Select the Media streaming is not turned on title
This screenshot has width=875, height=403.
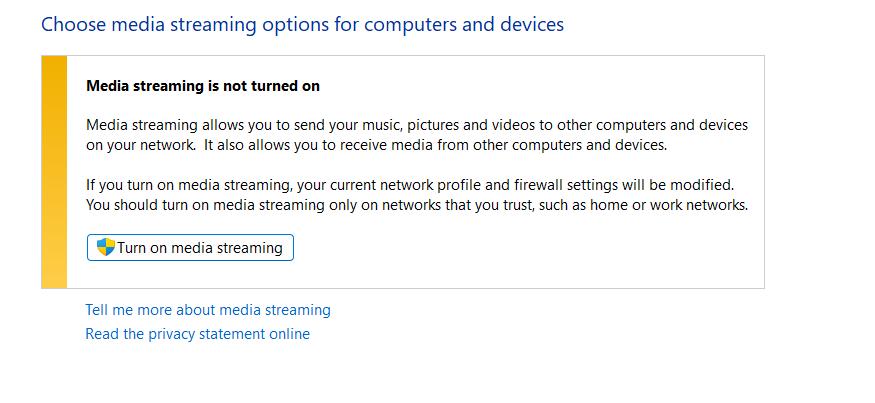tap(203, 86)
